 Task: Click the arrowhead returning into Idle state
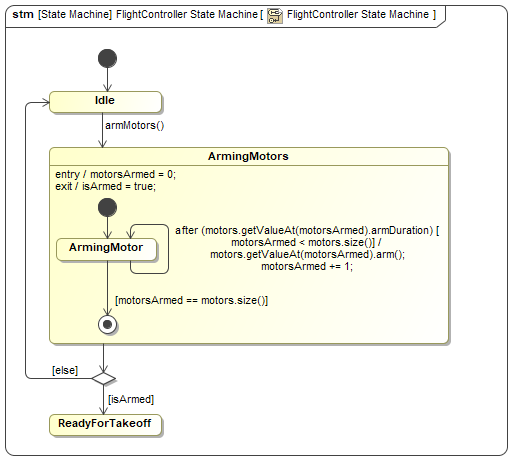click(x=45, y=102)
